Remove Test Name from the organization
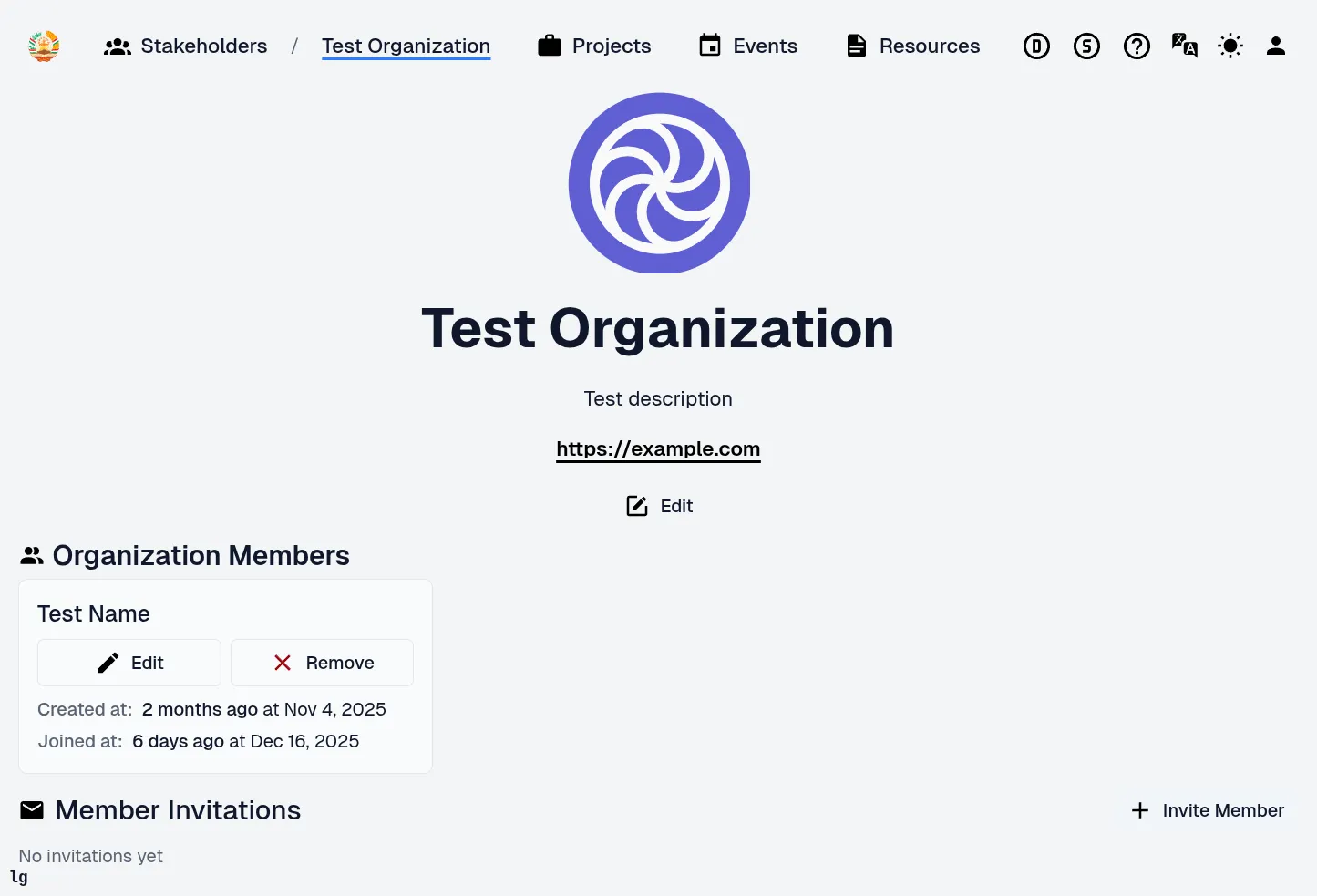This screenshot has width=1317, height=896. (322, 663)
